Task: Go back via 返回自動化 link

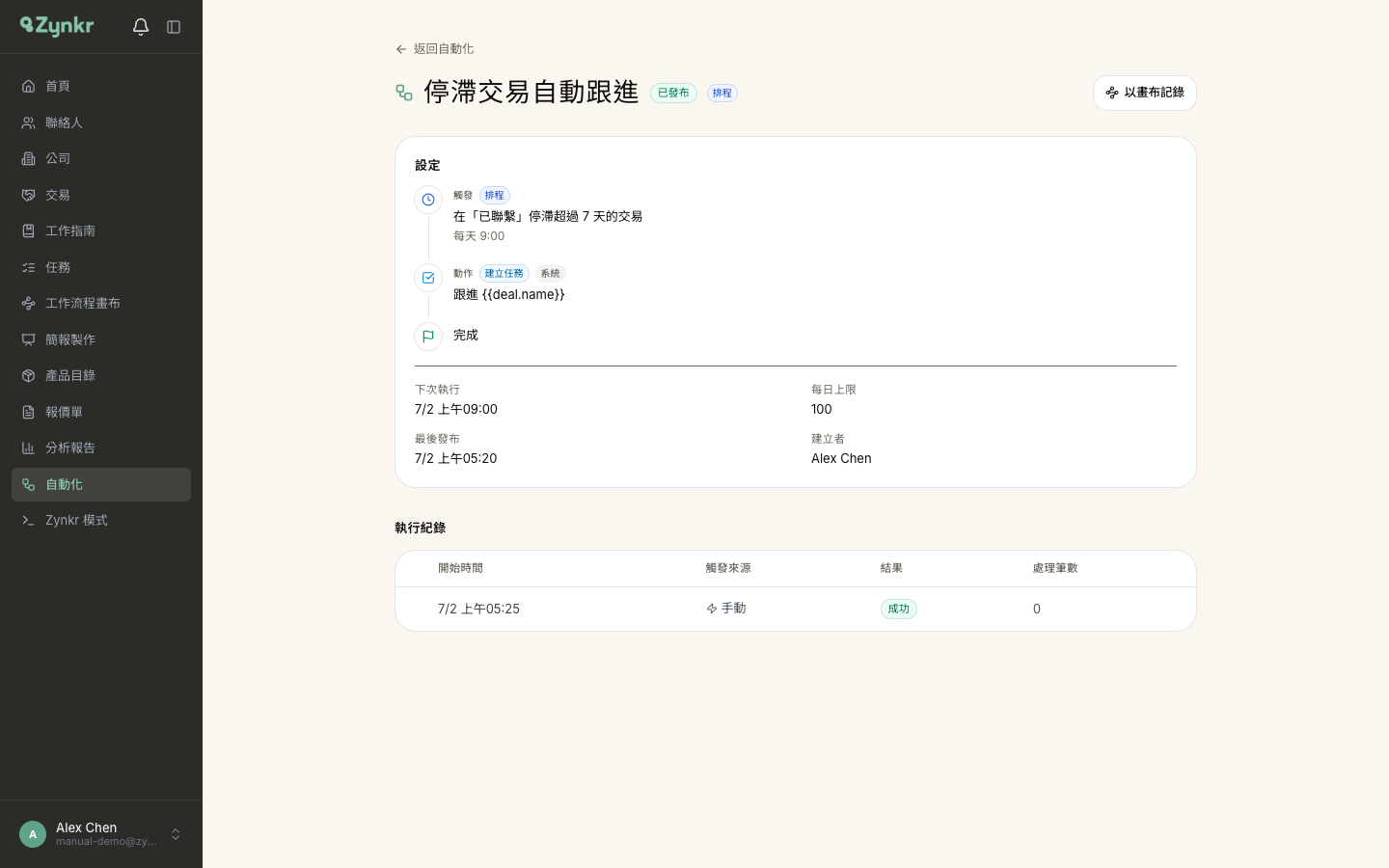Action: [x=435, y=49]
